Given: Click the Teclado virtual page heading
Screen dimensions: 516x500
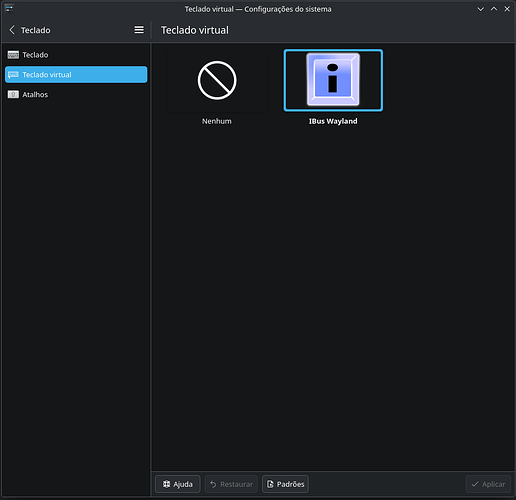Looking at the screenshot, I should click(x=195, y=30).
